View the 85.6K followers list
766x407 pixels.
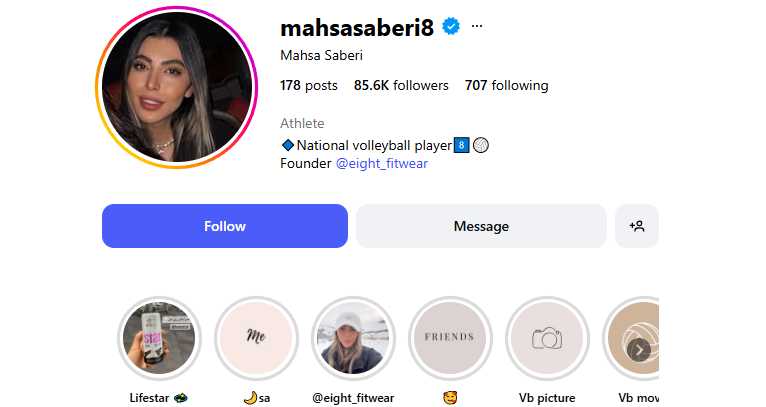(401, 86)
